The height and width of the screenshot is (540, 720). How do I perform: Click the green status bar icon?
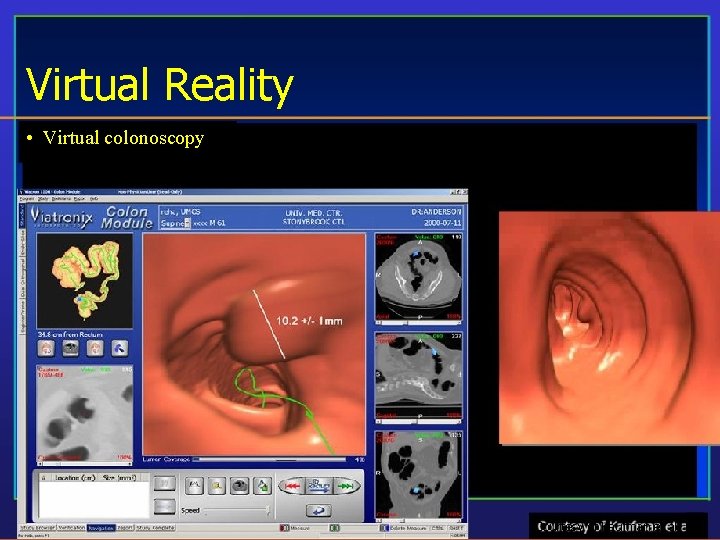pos(335,528)
